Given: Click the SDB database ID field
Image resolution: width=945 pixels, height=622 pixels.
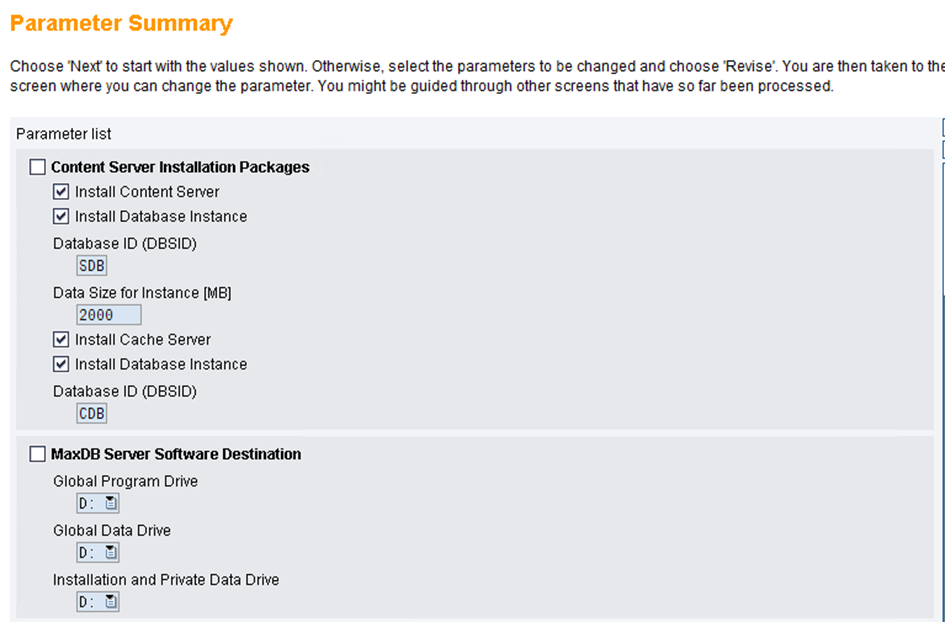Looking at the screenshot, I should click(92, 266).
